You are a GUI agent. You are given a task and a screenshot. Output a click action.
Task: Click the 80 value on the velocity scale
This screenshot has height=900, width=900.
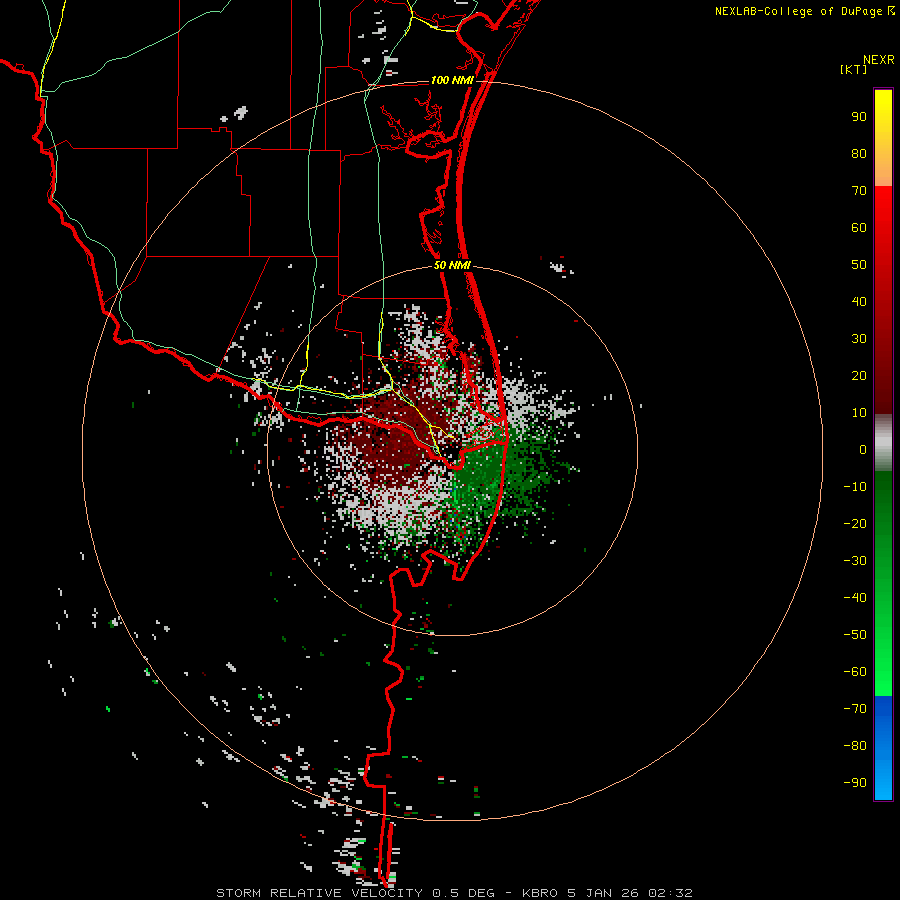[x=859, y=154]
